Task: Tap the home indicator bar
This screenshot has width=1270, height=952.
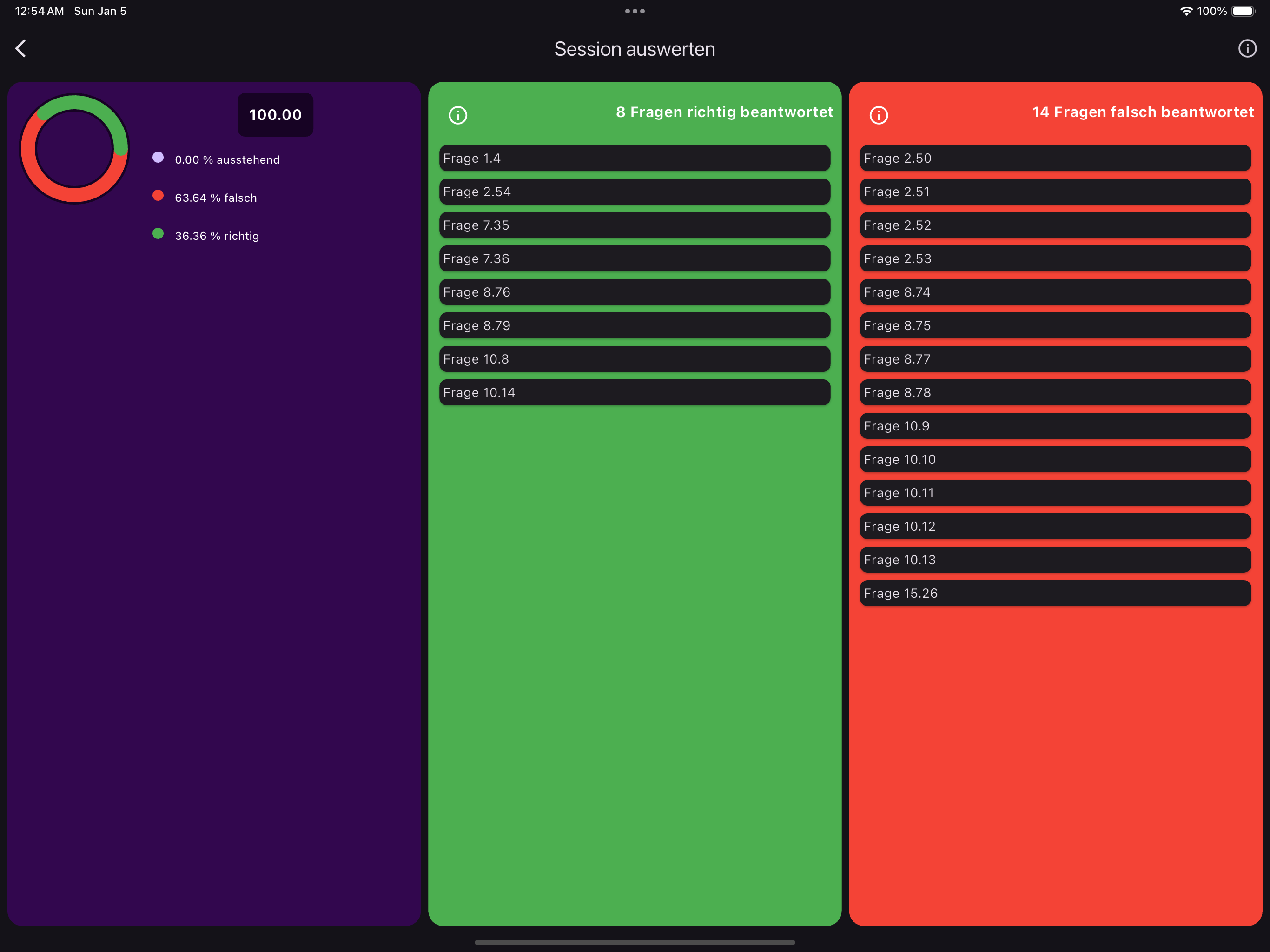Action: point(635,942)
